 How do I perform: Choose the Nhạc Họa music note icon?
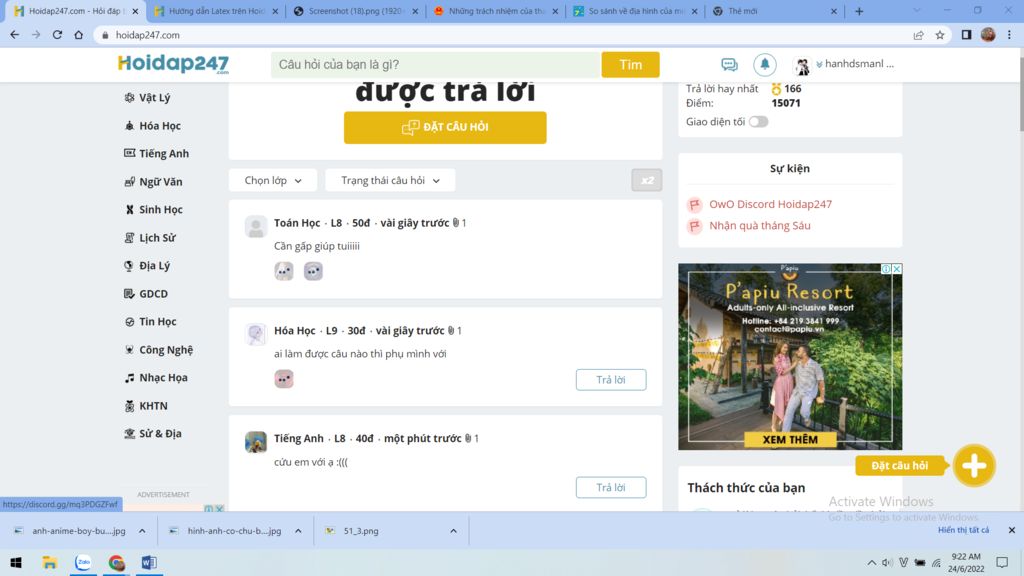[129, 378]
